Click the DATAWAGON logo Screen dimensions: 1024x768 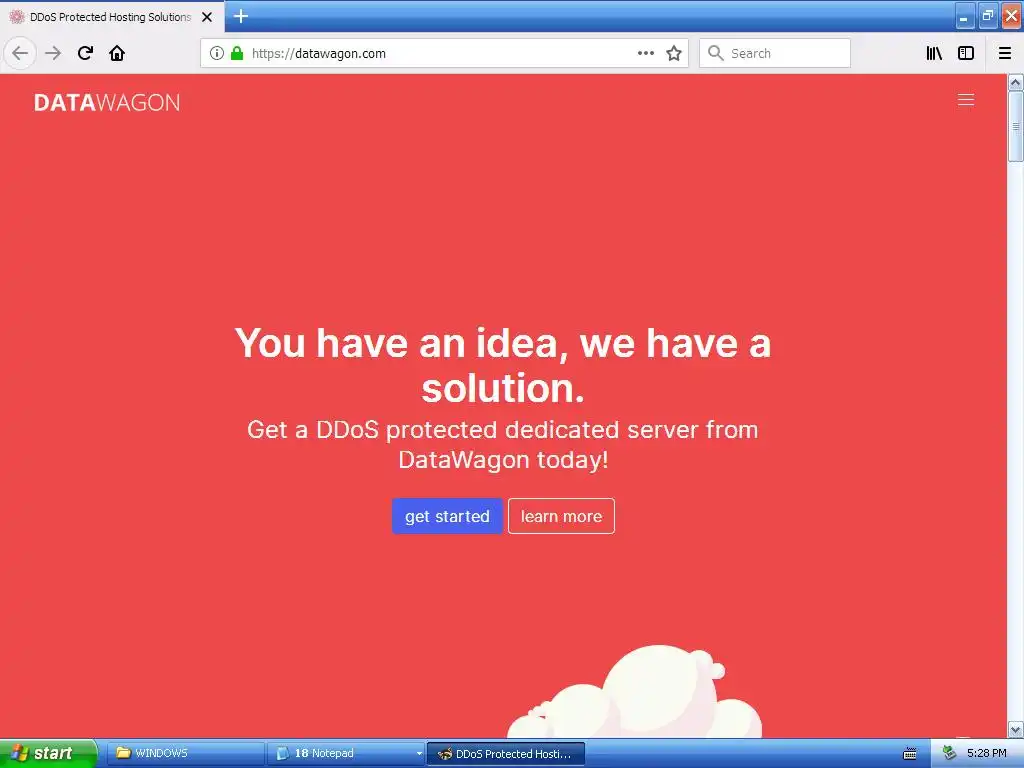click(107, 103)
